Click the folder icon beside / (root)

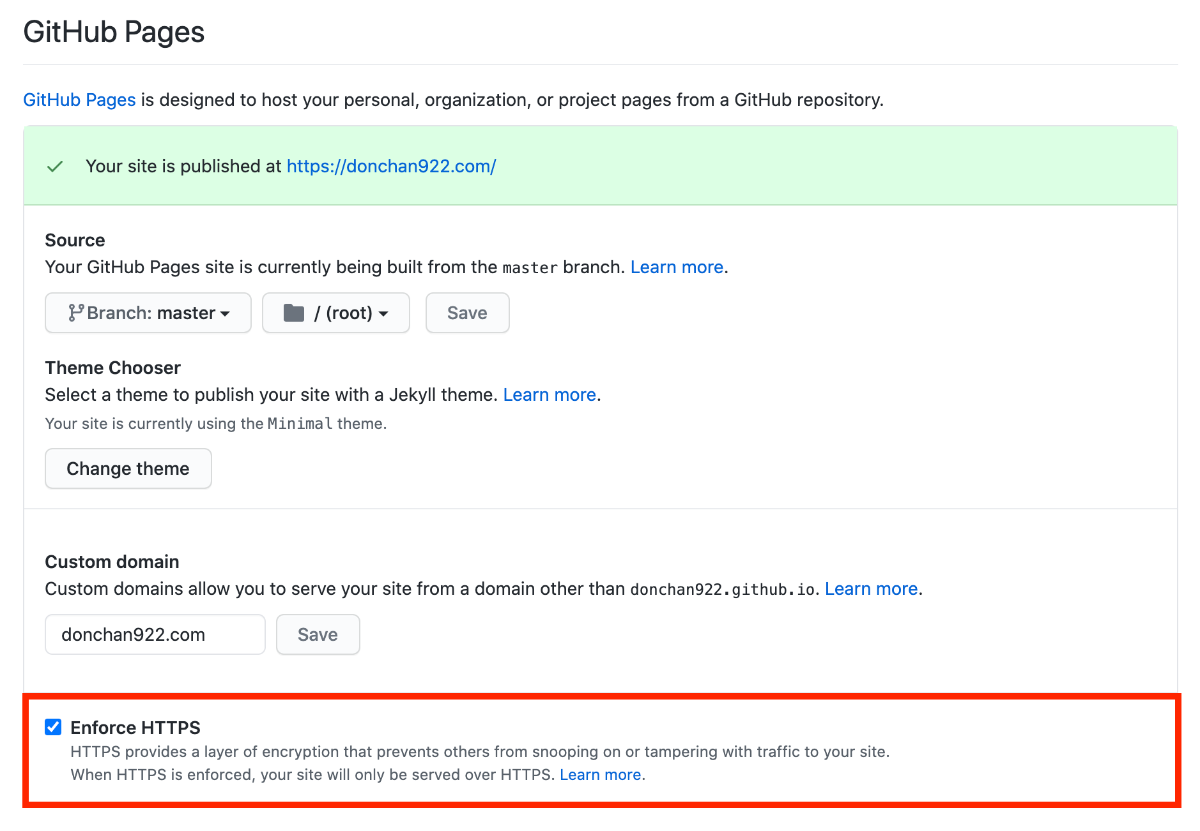(293, 313)
